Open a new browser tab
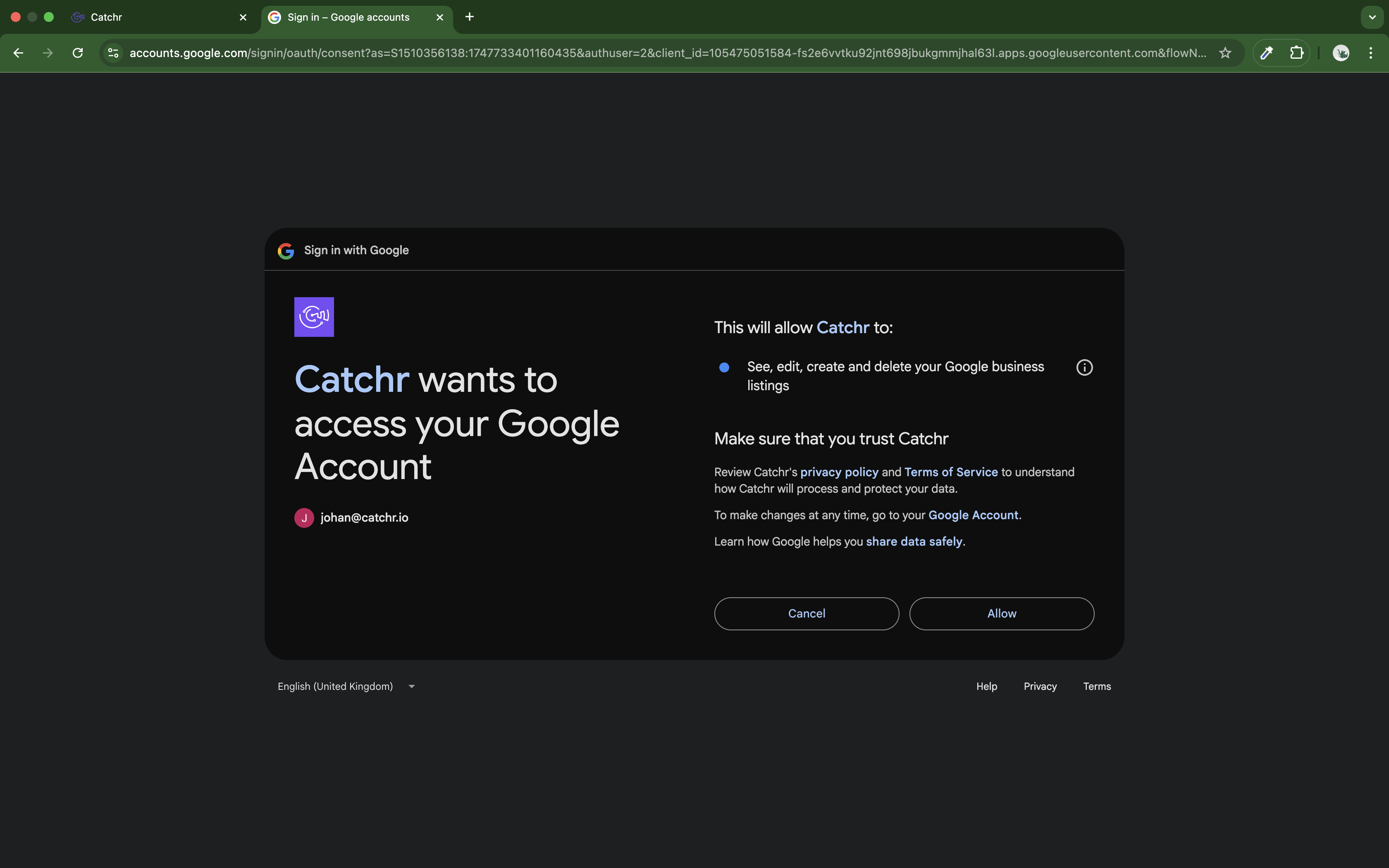The height and width of the screenshot is (868, 1389). 470,17
